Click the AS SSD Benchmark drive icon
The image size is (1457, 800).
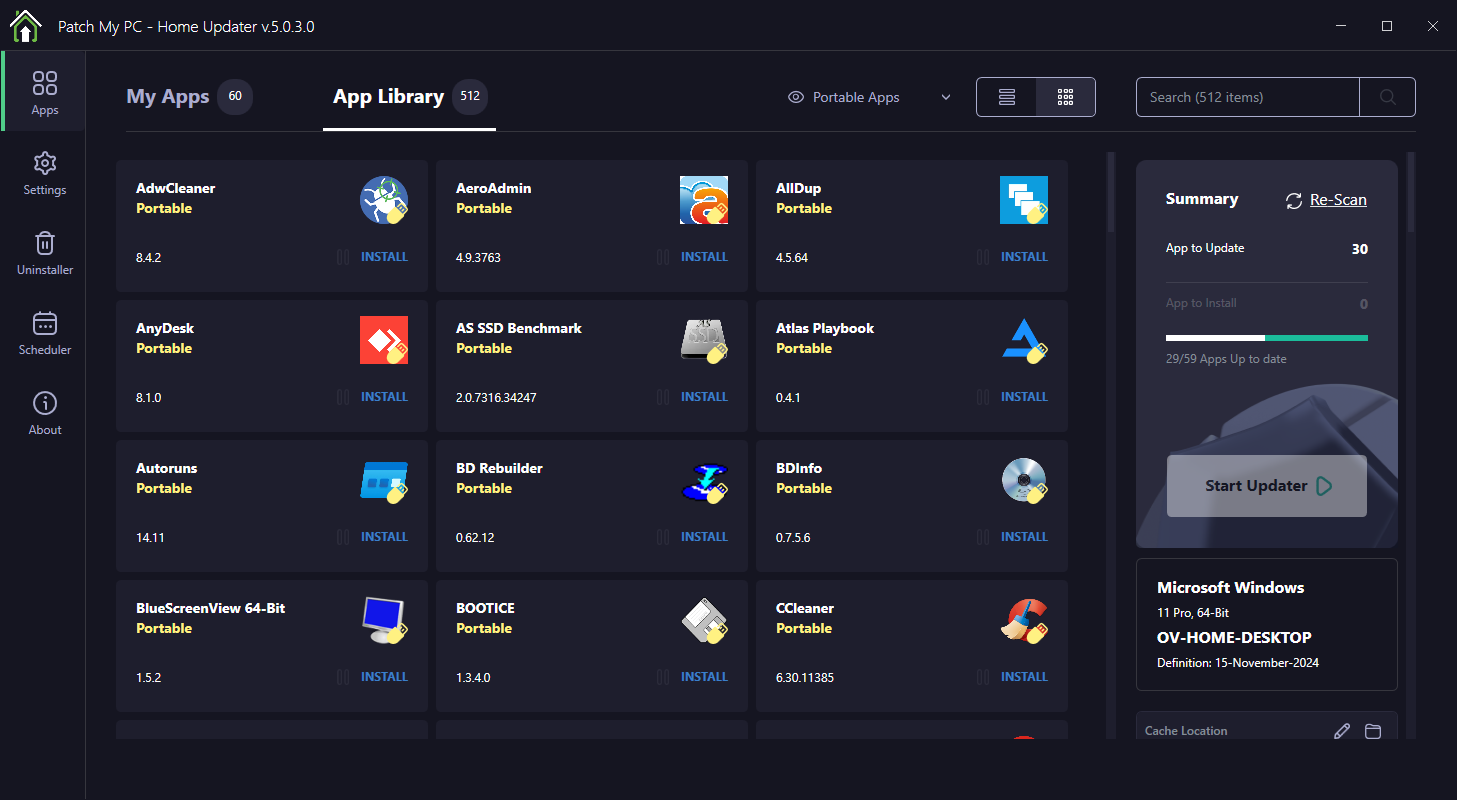coord(704,340)
